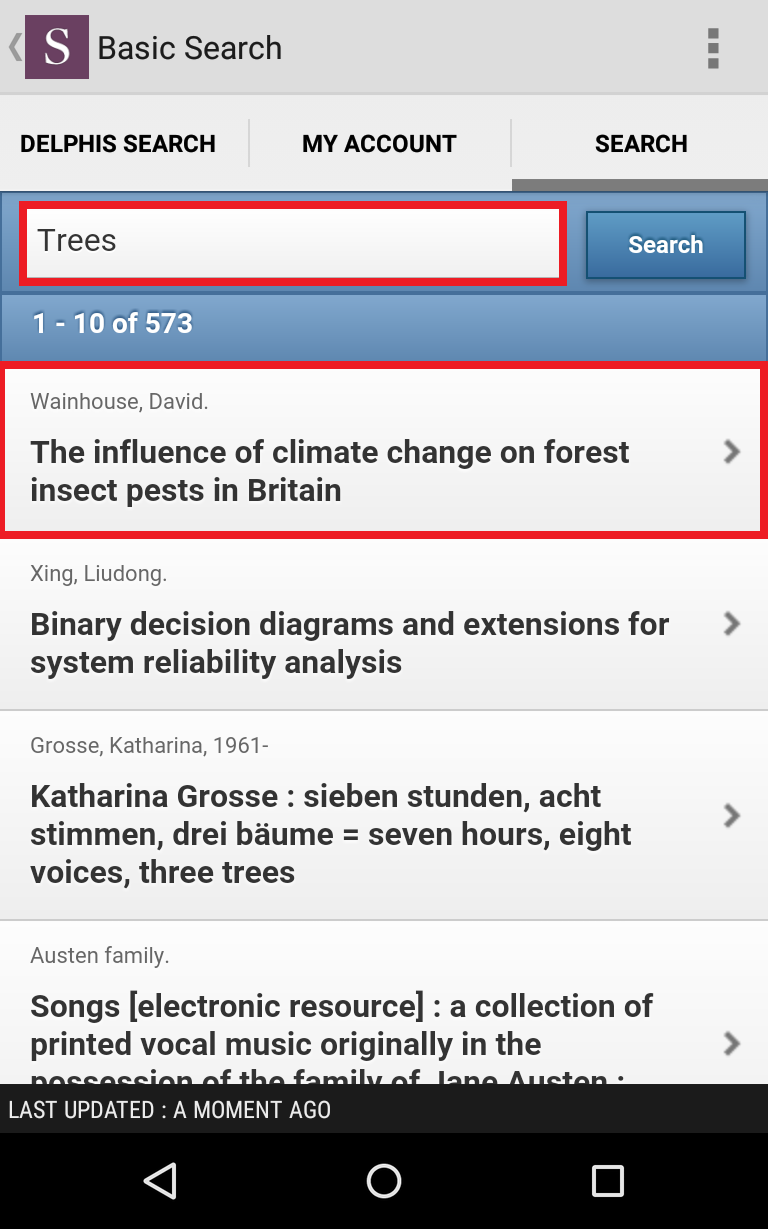Expand chevron for Austen family Songs result
Viewport: 768px width, 1229px height.
pos(732,1044)
